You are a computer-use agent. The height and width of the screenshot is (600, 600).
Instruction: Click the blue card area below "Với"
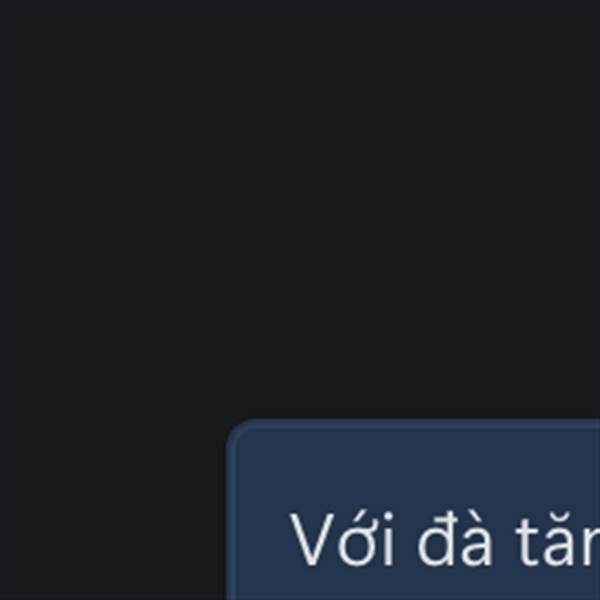[x=342, y=585]
